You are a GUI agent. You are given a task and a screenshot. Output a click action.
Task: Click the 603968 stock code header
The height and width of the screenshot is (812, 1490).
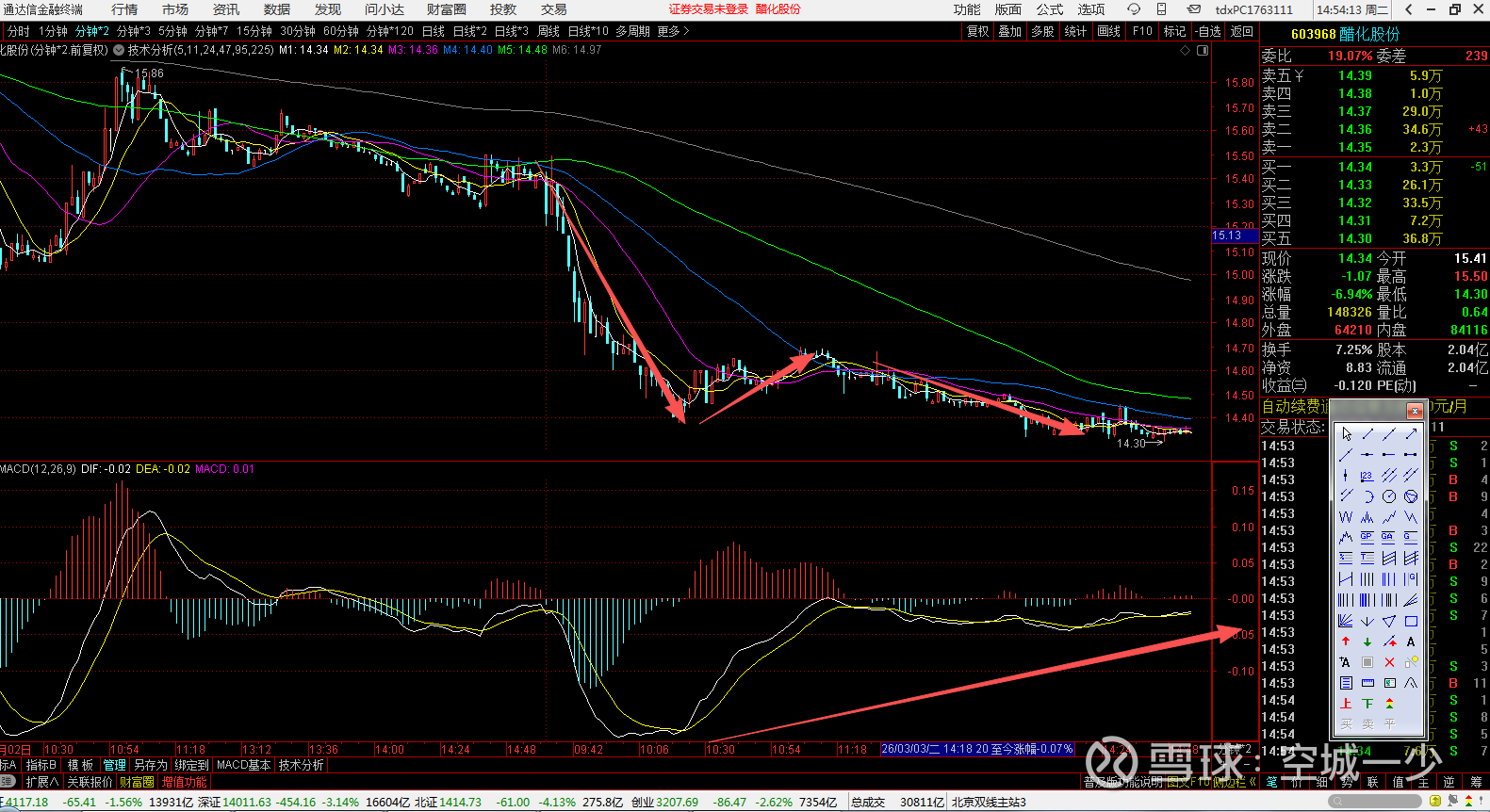point(1314,34)
